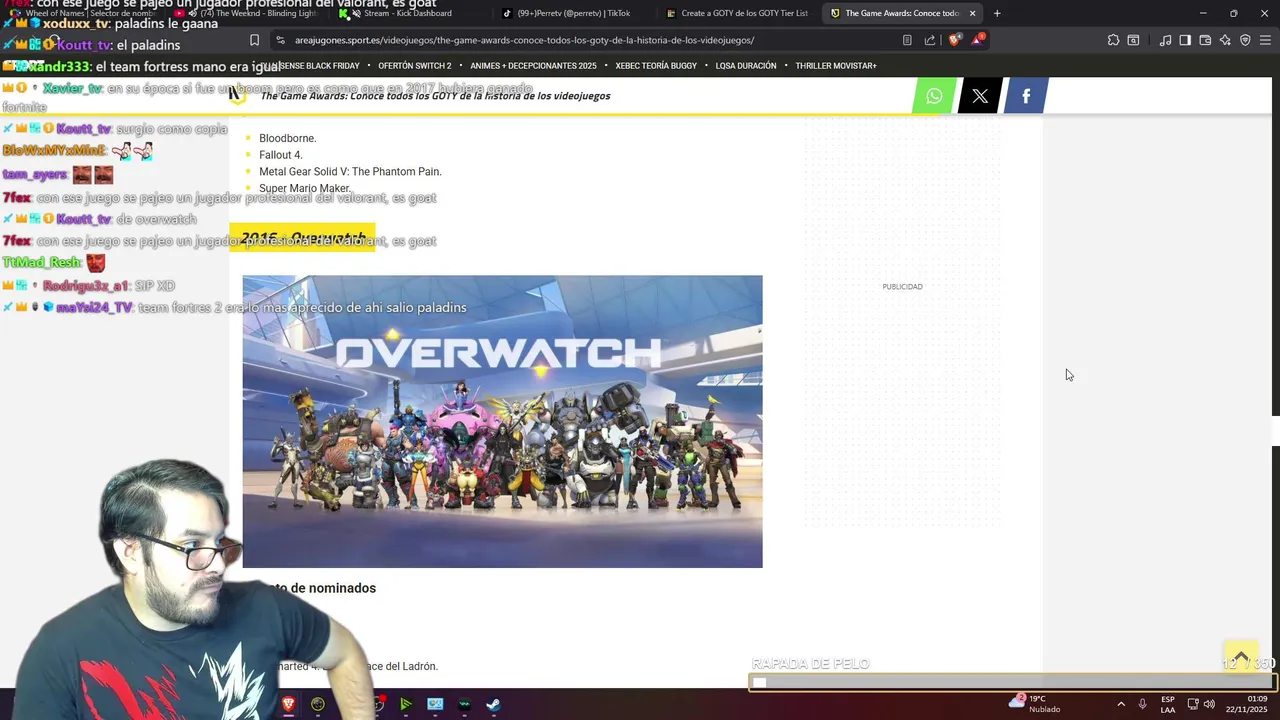Open OFERTÓN SWITCH 2 nav link
1280x720 pixels.
tap(415, 65)
